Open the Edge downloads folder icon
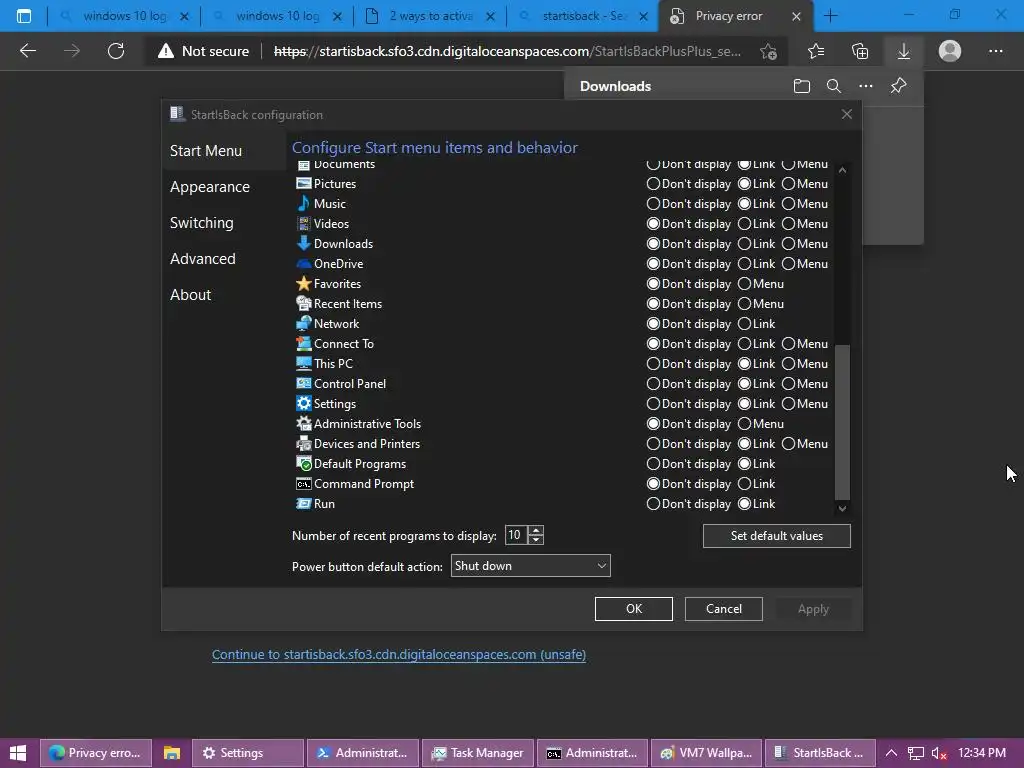 pos(802,86)
